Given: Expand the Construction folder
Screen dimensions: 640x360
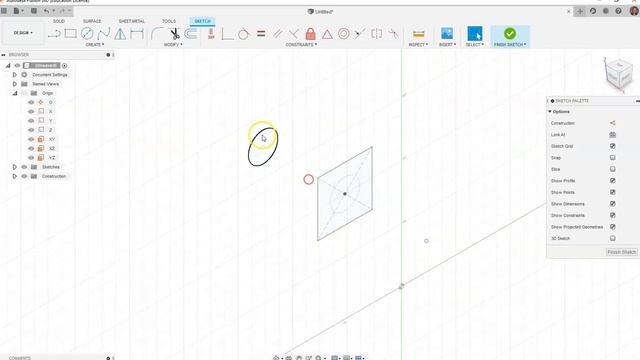Looking at the screenshot, I should coord(15,176).
